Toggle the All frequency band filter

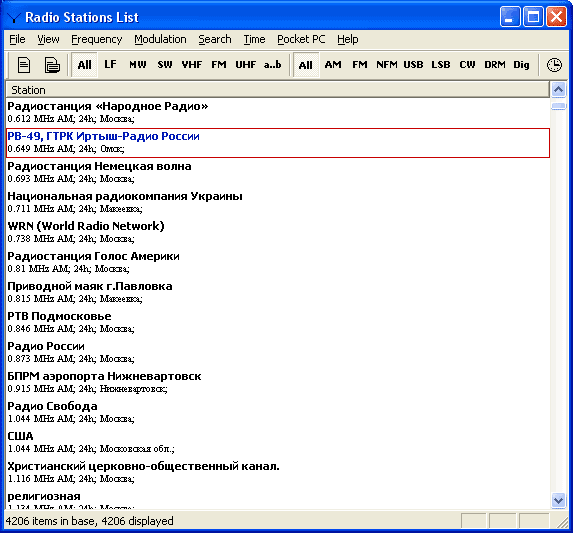[84, 65]
